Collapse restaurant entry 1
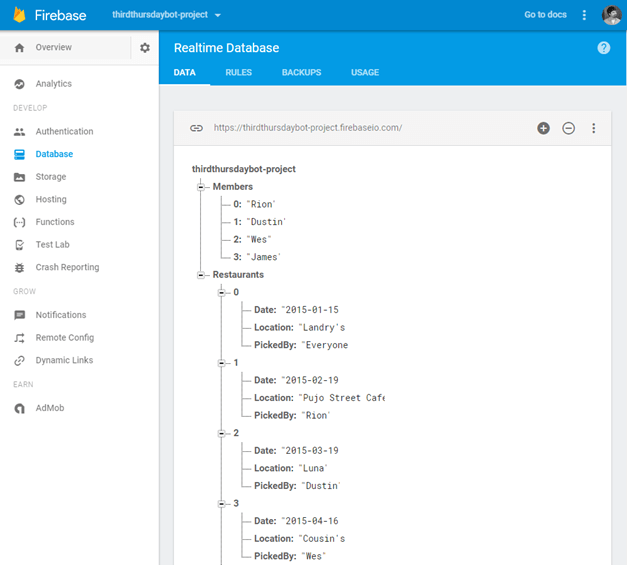This screenshot has width=627, height=565. pyautogui.click(x=222, y=363)
